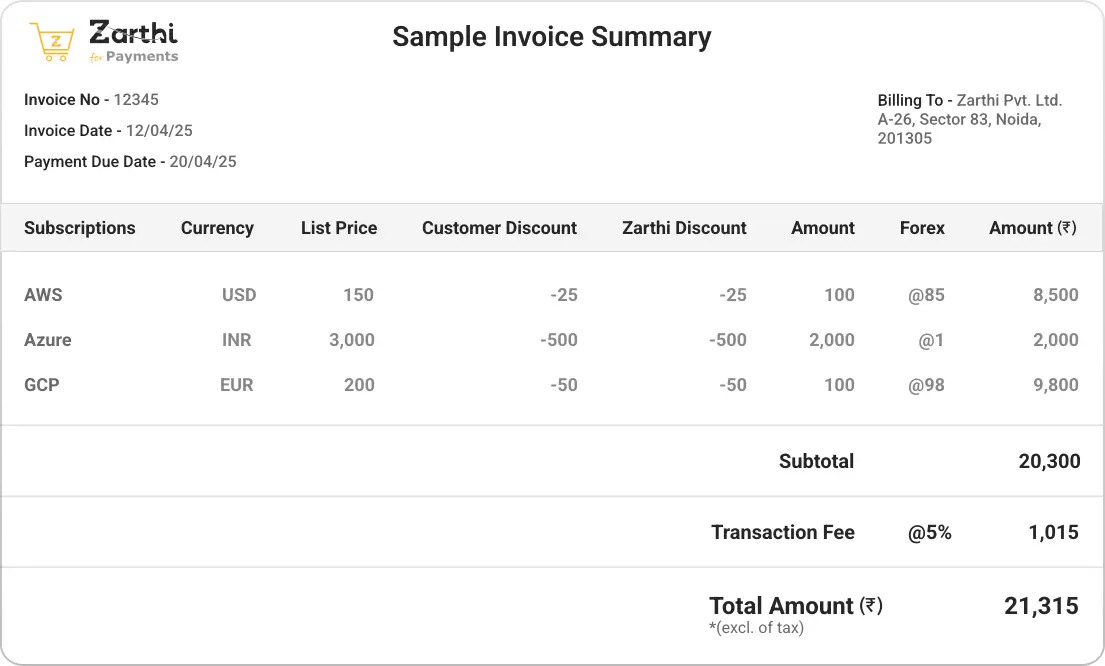Select the Invoice No 12345 text
This screenshot has width=1105, height=666.
click(x=91, y=100)
